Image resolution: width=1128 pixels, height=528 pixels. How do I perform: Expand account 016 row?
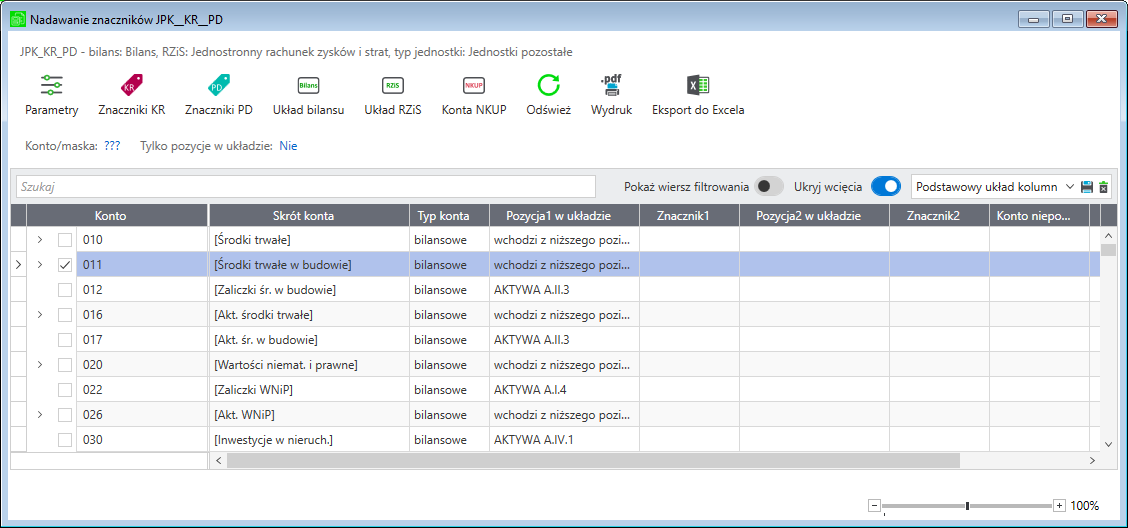click(40, 315)
